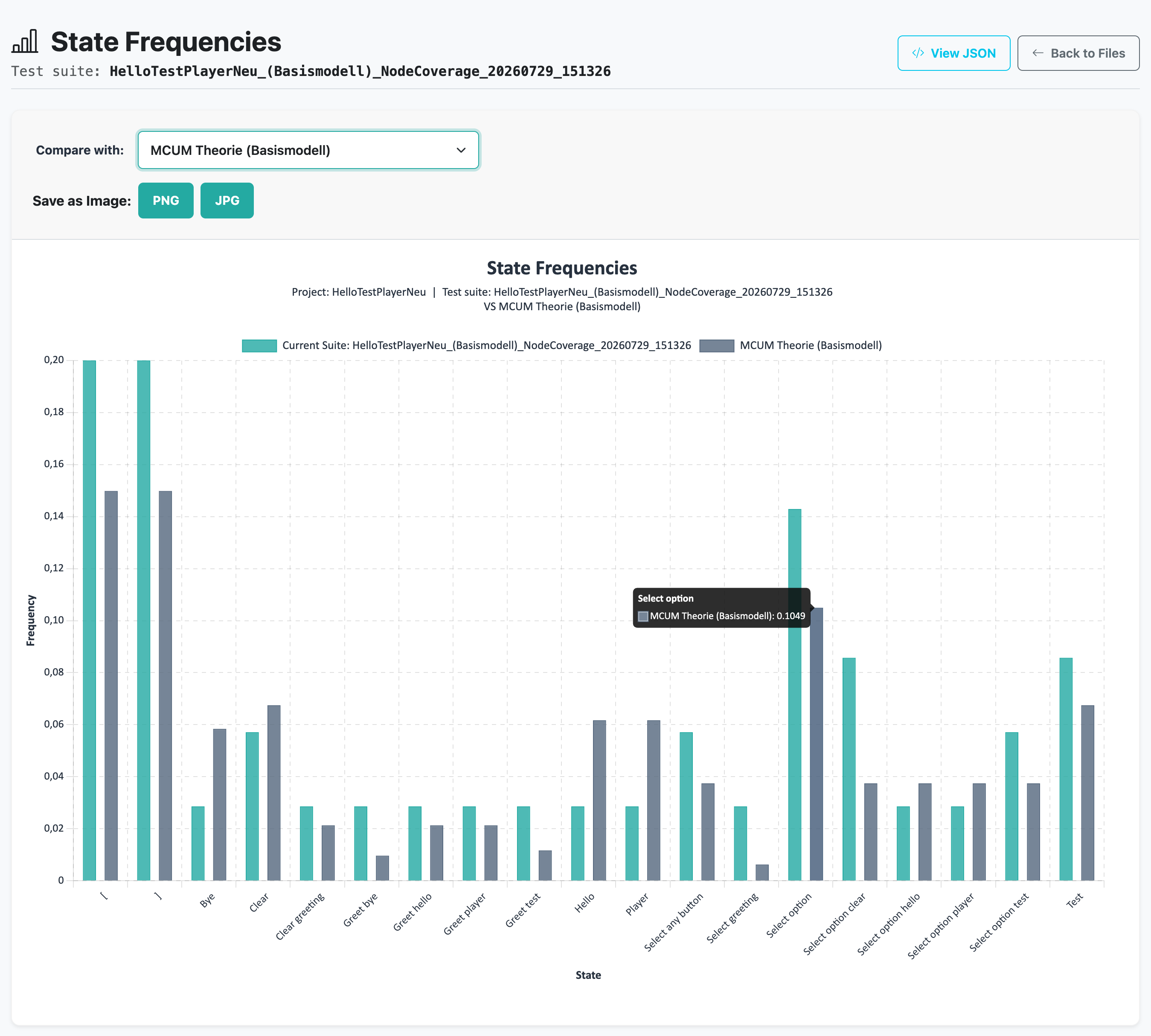Toggle MCUM Theorie dataset via gray legend swatch
The height and width of the screenshot is (1036, 1151).
[717, 346]
